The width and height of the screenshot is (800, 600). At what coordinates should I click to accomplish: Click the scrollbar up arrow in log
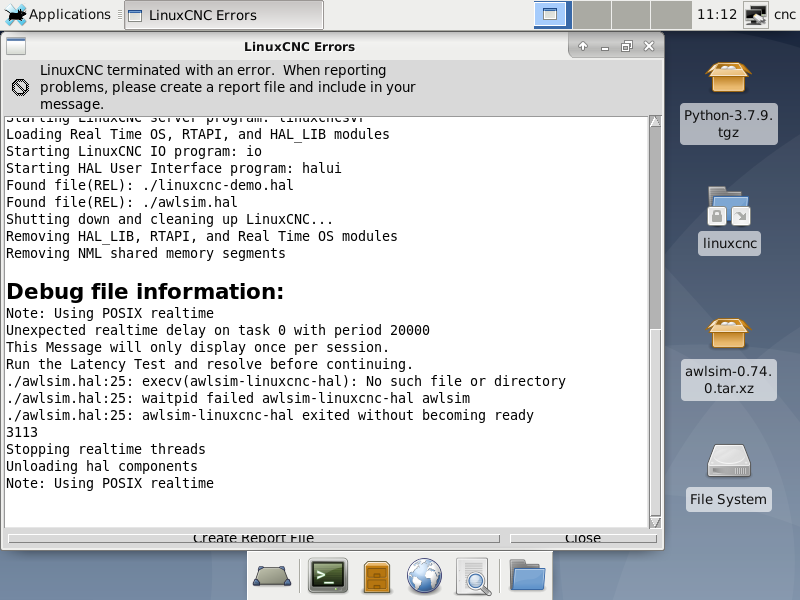click(655, 123)
